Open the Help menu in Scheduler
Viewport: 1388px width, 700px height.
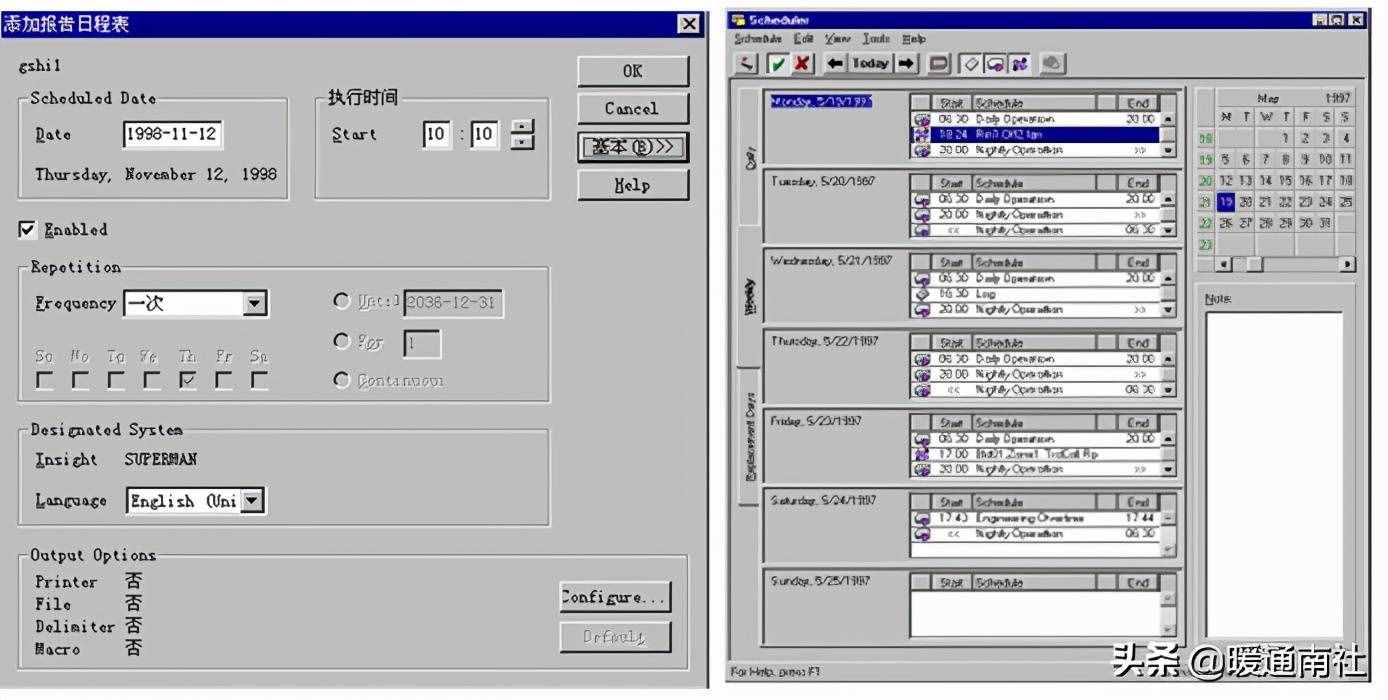click(x=914, y=39)
